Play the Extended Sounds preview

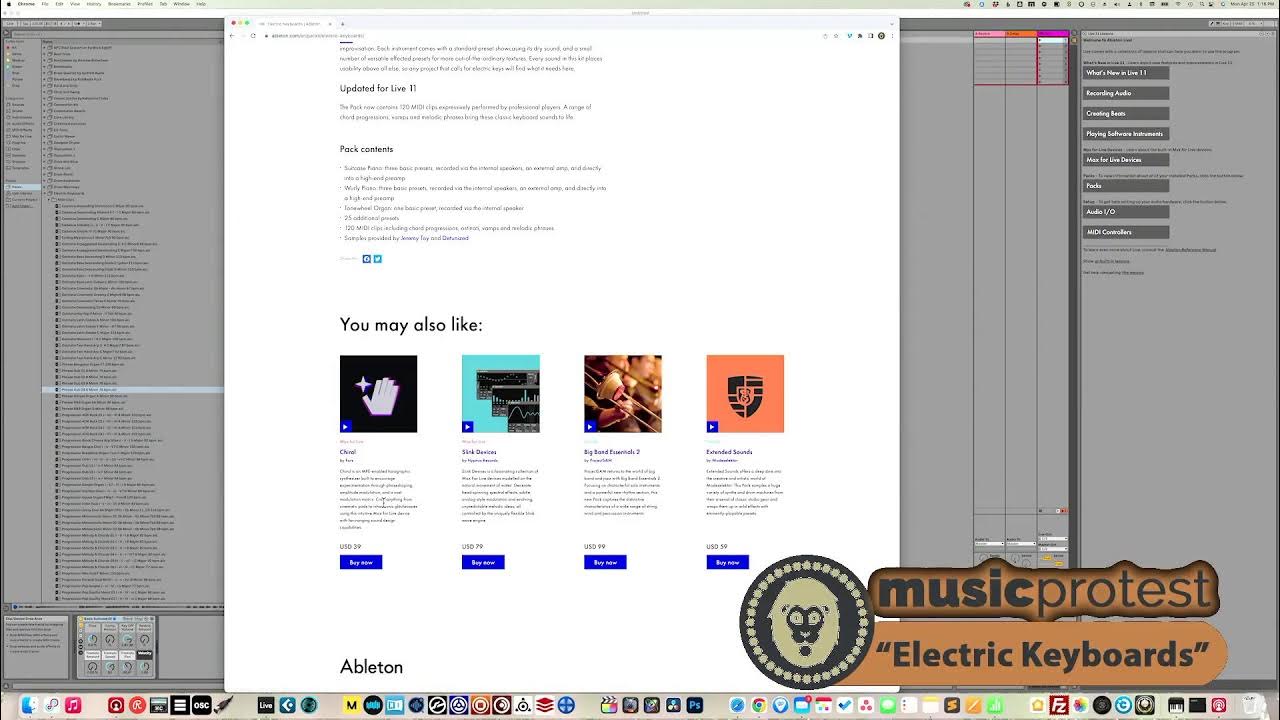click(x=711, y=427)
